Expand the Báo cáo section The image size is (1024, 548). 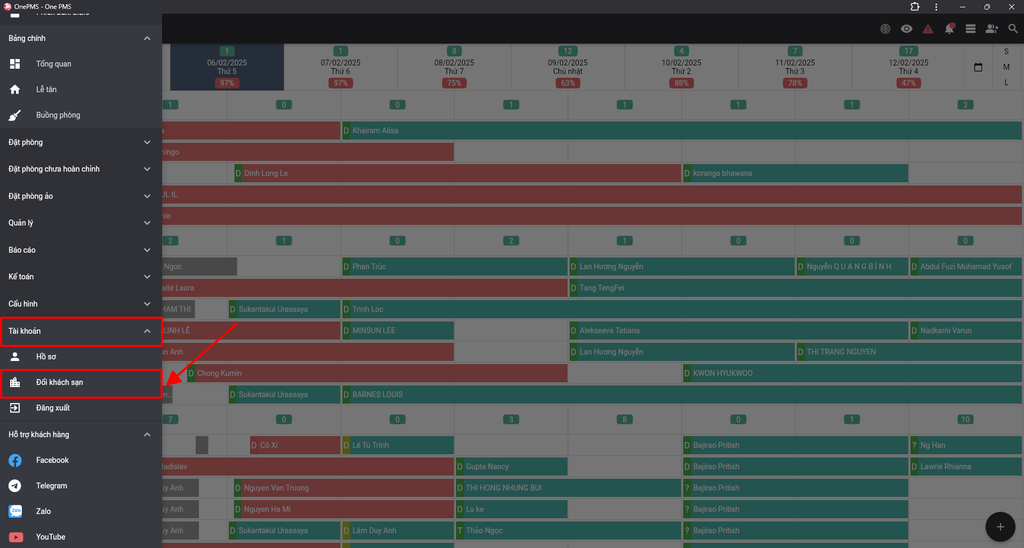[81, 250]
